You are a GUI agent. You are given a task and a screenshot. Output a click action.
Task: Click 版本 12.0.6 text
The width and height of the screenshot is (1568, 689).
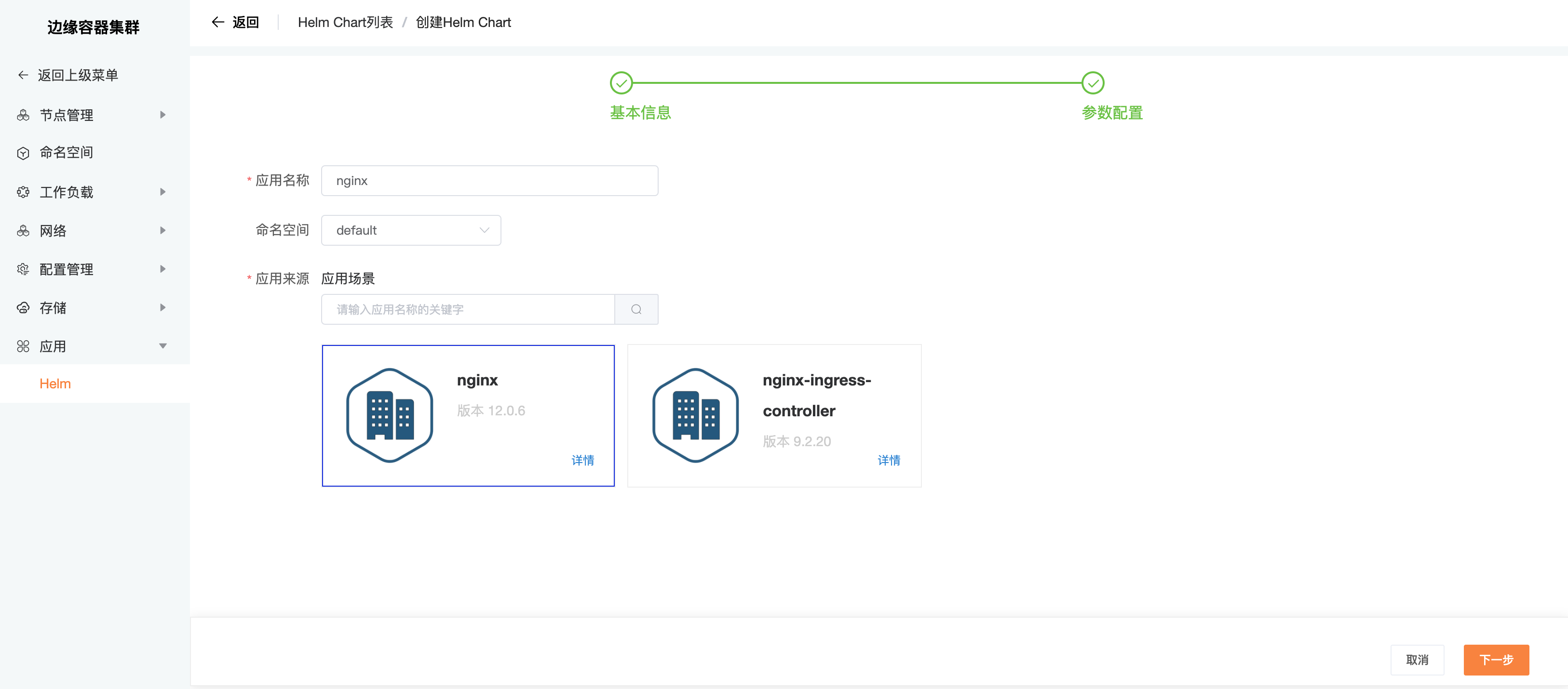(491, 411)
